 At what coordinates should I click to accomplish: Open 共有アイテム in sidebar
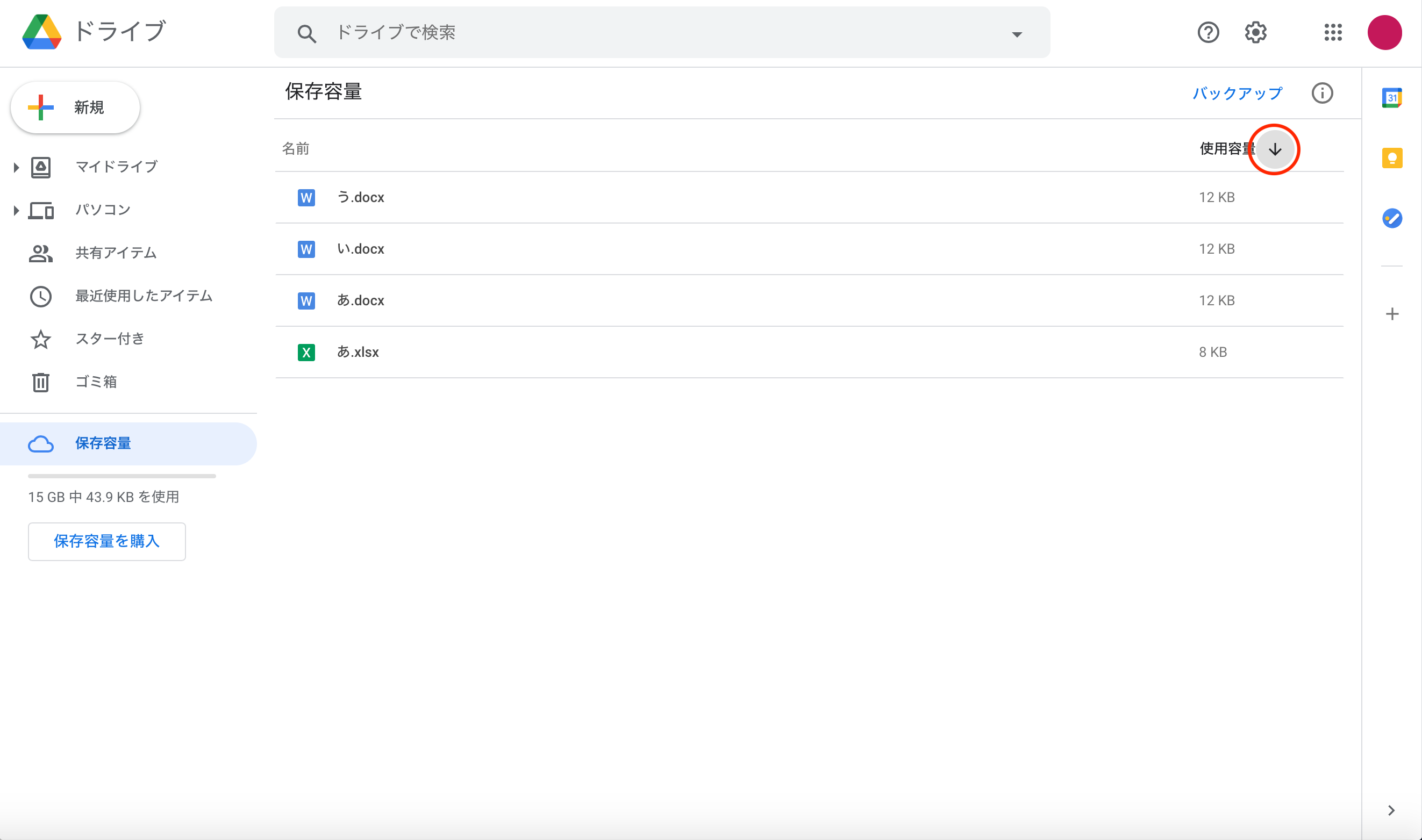(x=116, y=253)
